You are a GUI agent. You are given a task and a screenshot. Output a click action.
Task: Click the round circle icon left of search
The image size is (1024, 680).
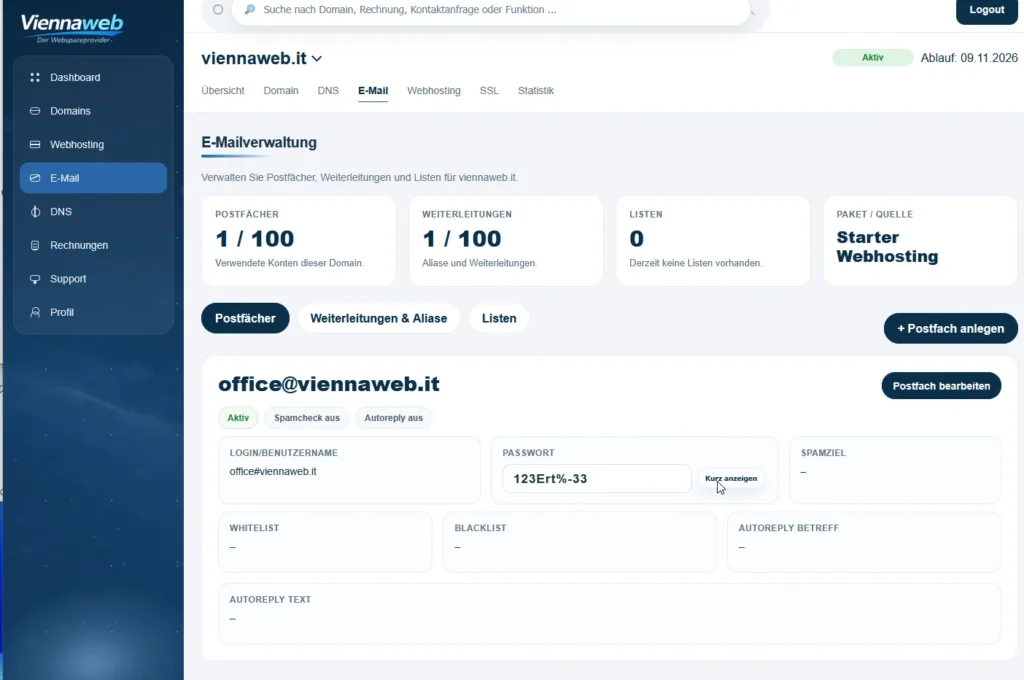pos(218,10)
